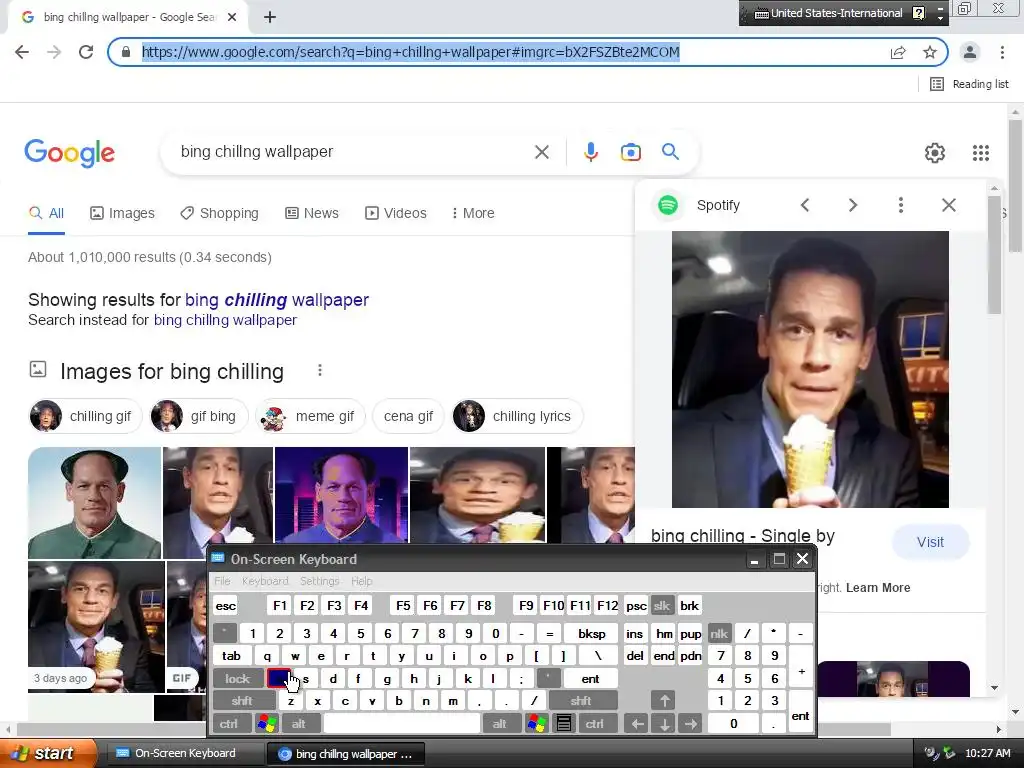The width and height of the screenshot is (1024, 768).
Task: Switch to the Images tab
Action: (x=122, y=214)
